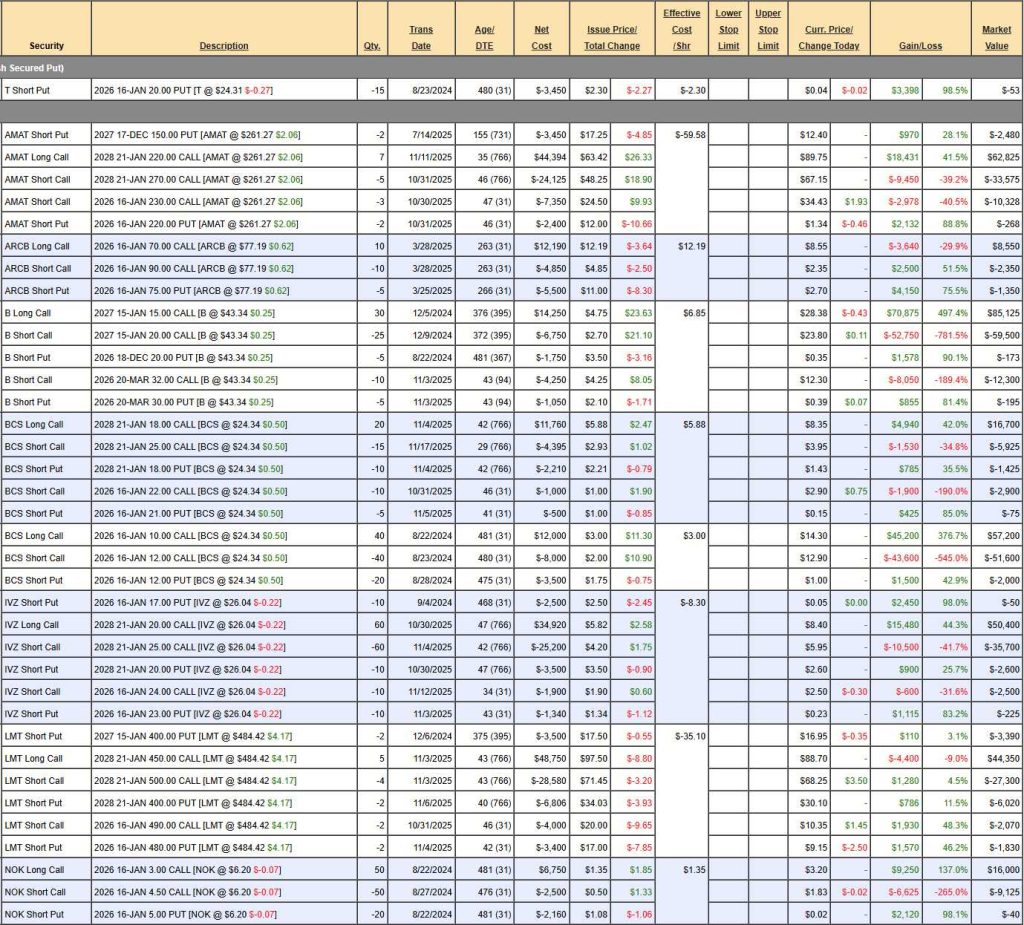Click the Net Cost column header
This screenshot has height=925, width=1024.
(x=541, y=37)
